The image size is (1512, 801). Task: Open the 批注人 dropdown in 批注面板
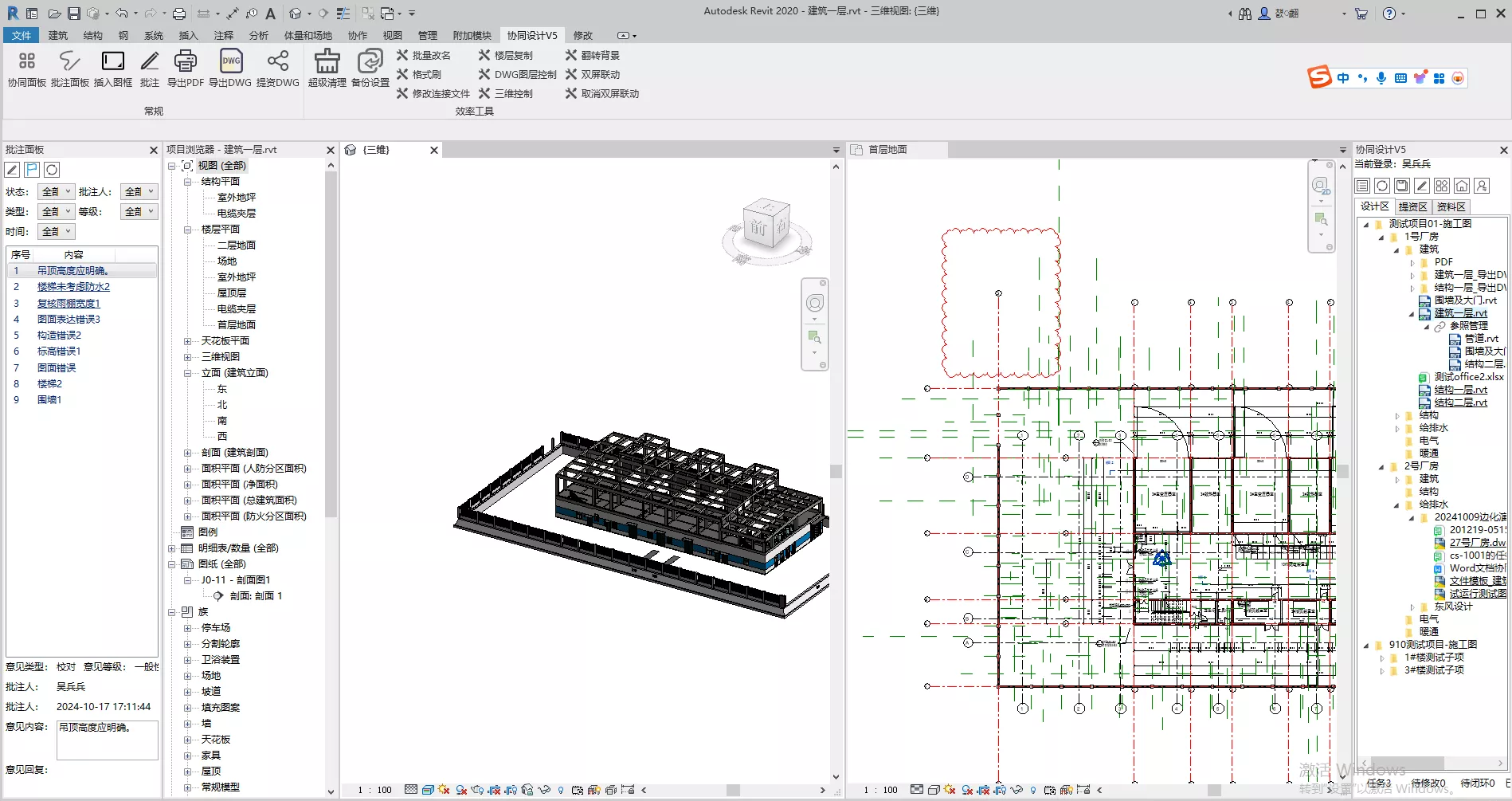139,191
